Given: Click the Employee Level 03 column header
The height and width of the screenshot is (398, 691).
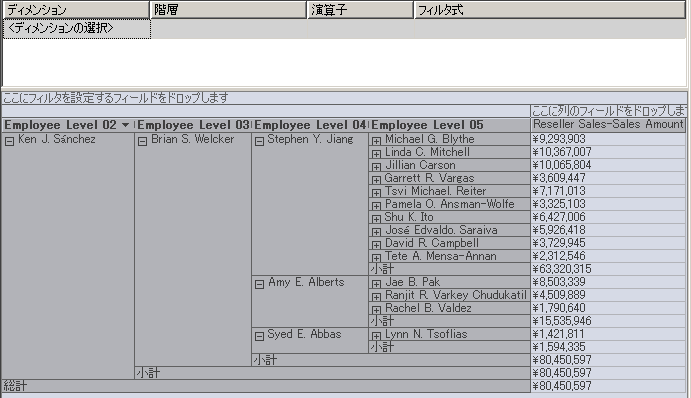Looking at the screenshot, I should tap(193, 125).
